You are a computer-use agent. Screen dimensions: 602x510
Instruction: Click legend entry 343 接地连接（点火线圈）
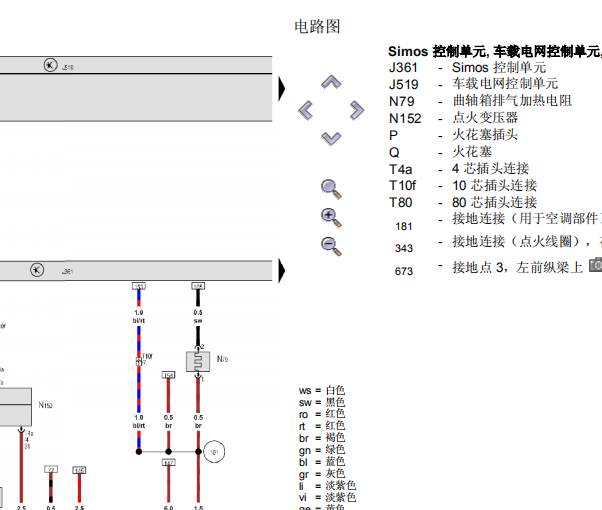pos(498,244)
